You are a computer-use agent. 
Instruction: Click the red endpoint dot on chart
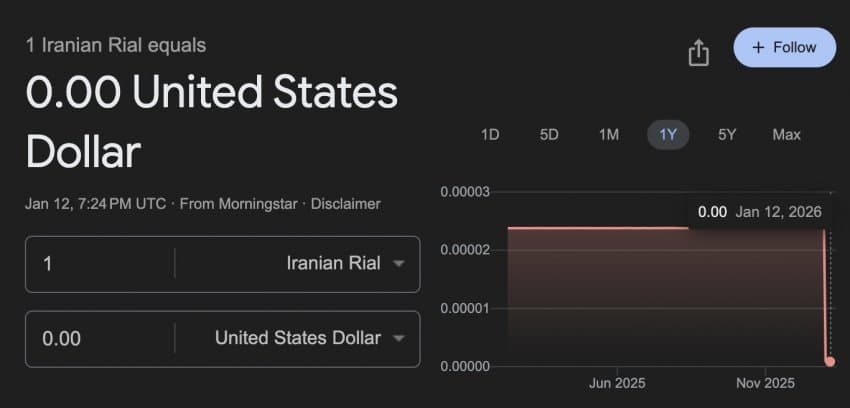point(830,361)
